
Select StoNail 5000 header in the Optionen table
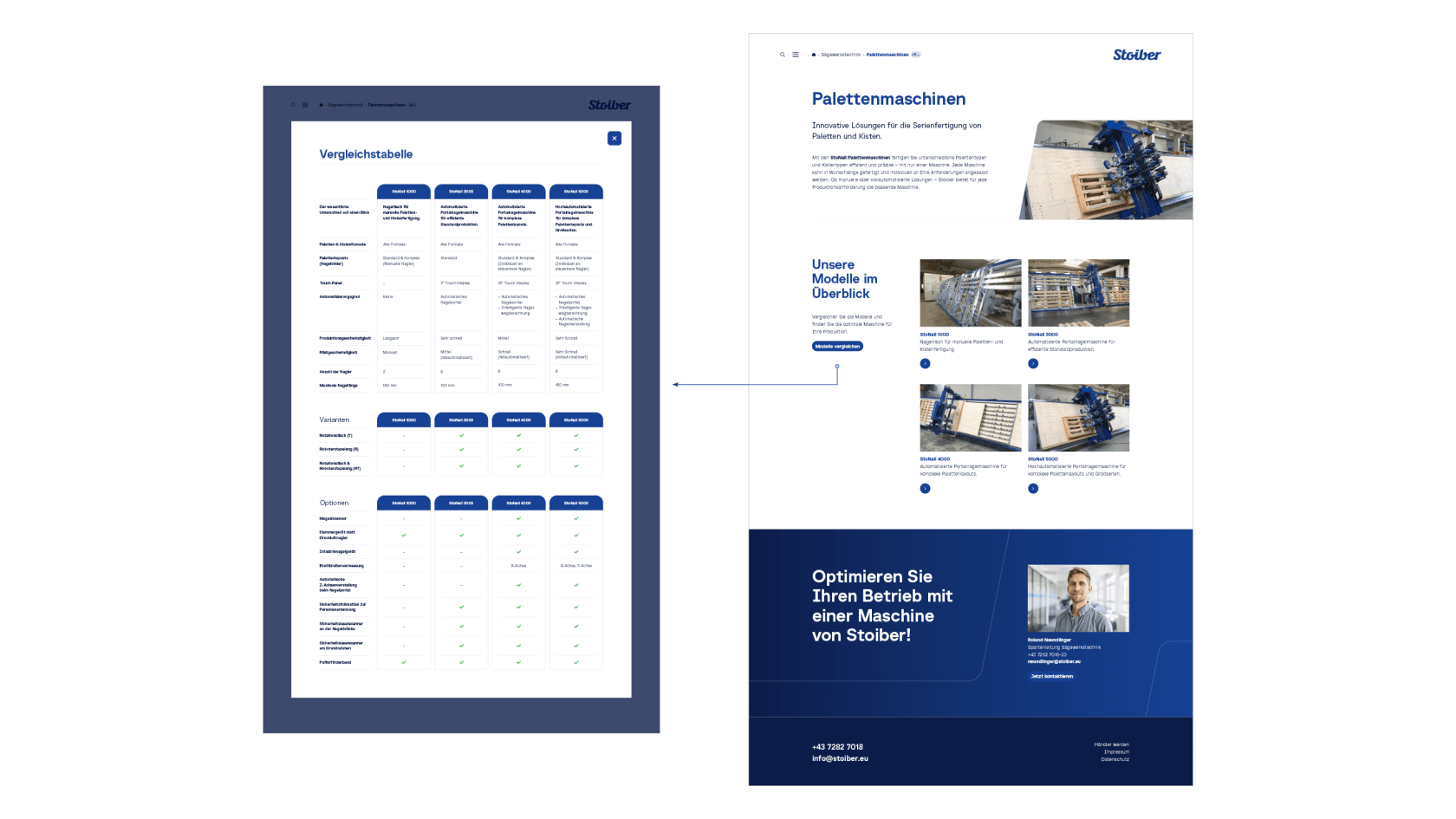point(576,504)
